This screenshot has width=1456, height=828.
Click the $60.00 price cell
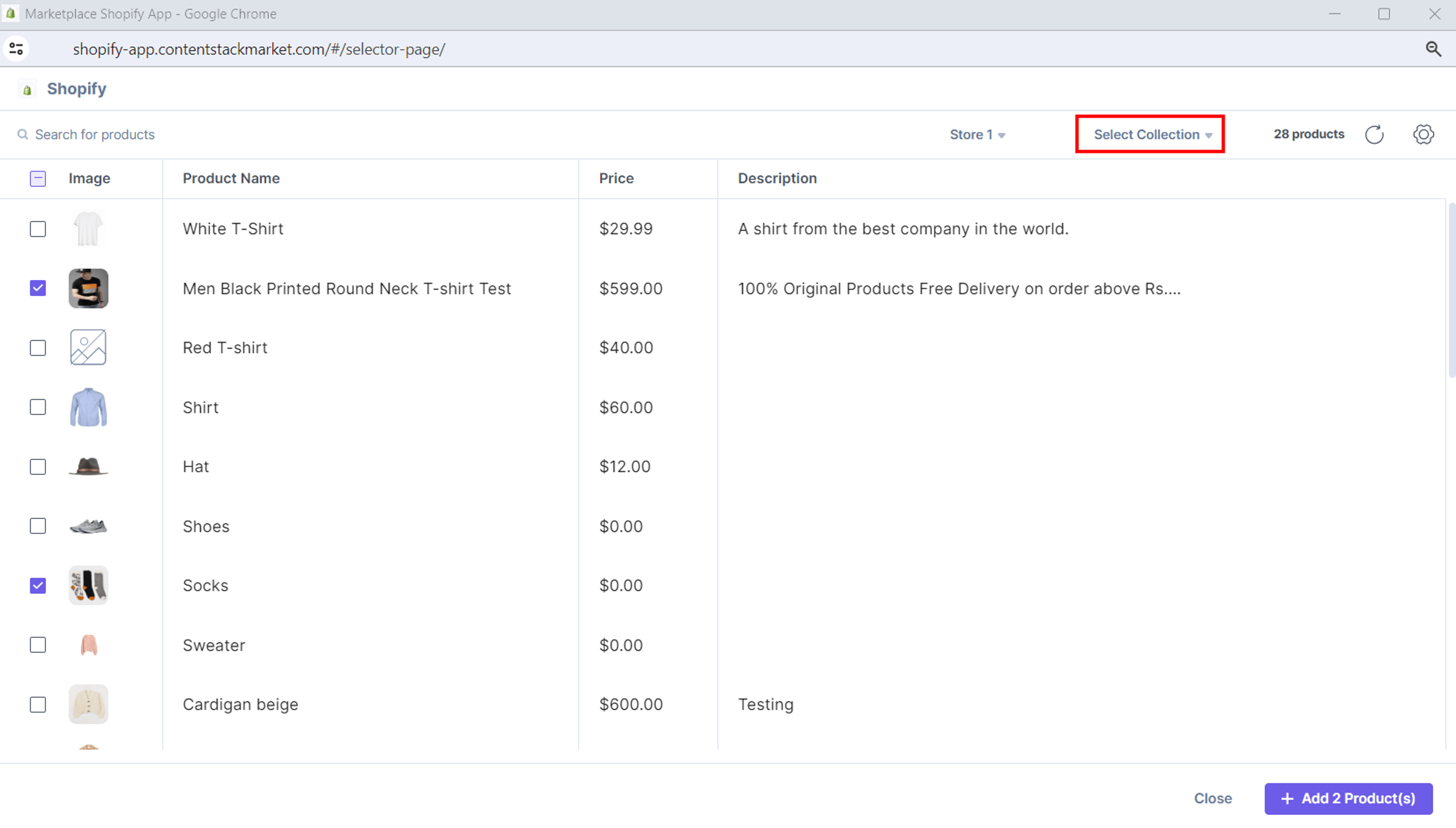tap(626, 407)
